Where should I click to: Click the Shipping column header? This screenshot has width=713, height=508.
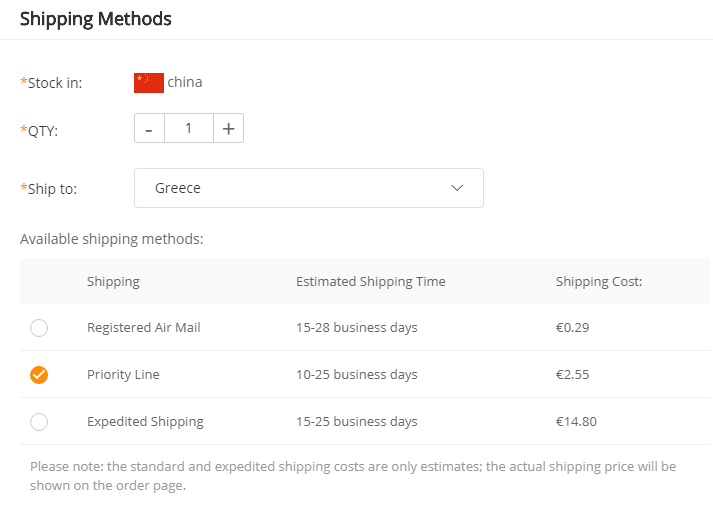[x=113, y=282]
